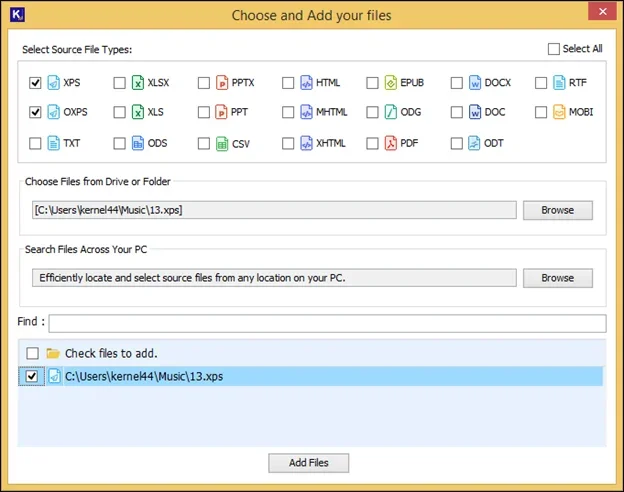Check the ODG file type checkbox

point(372,112)
